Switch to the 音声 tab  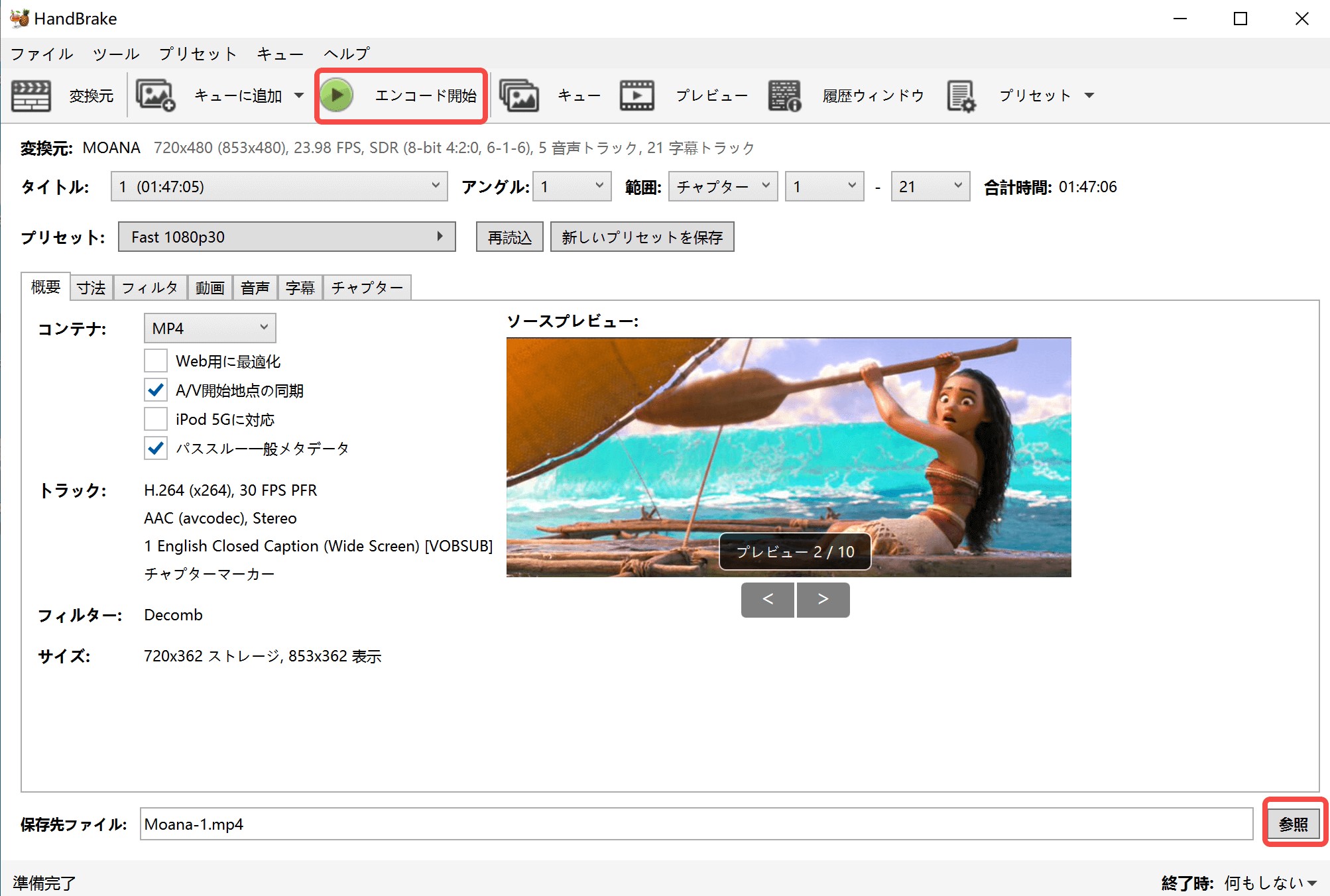point(255,288)
